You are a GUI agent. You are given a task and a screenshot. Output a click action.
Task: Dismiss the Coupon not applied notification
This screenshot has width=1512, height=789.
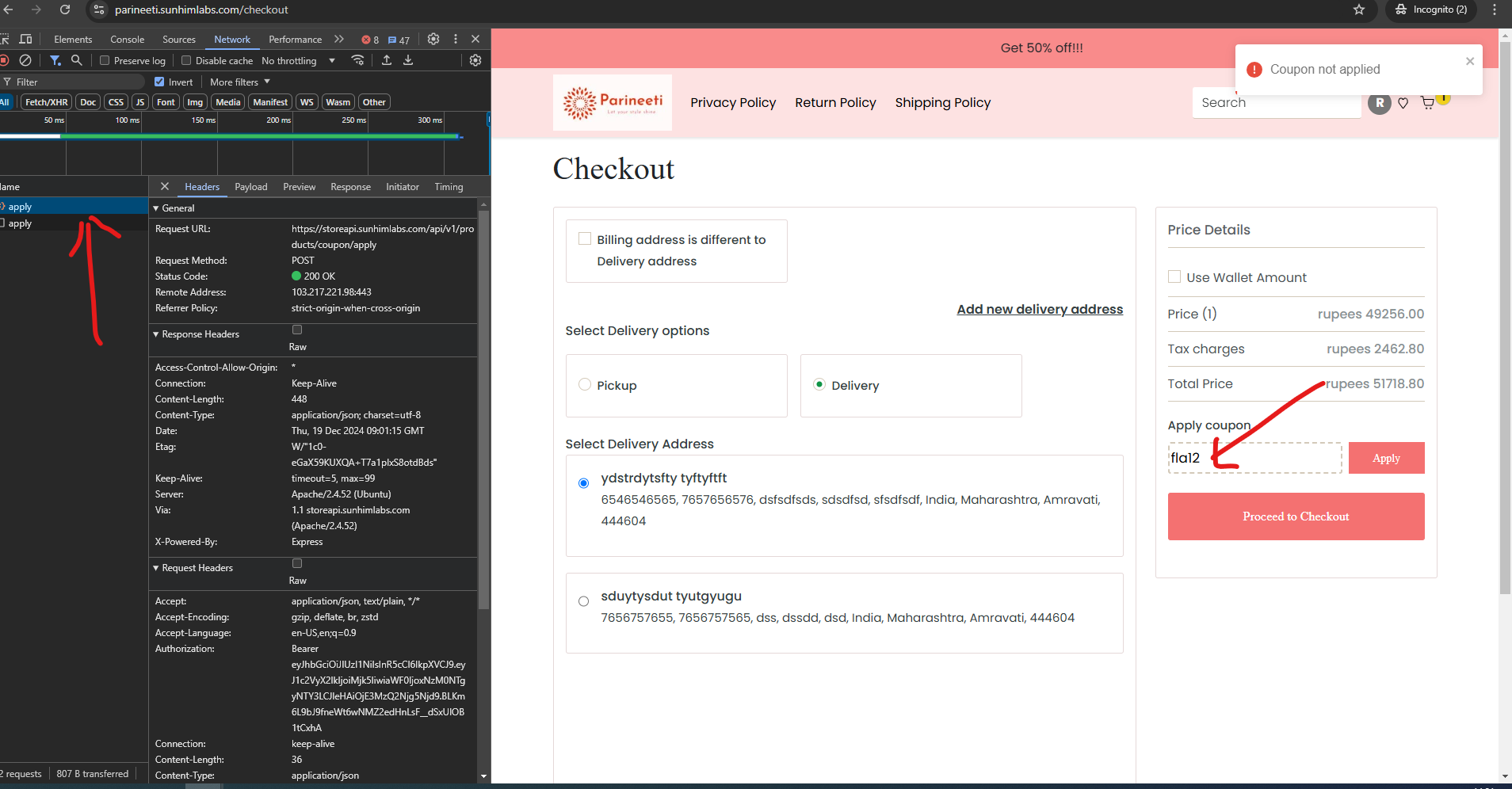1470,61
